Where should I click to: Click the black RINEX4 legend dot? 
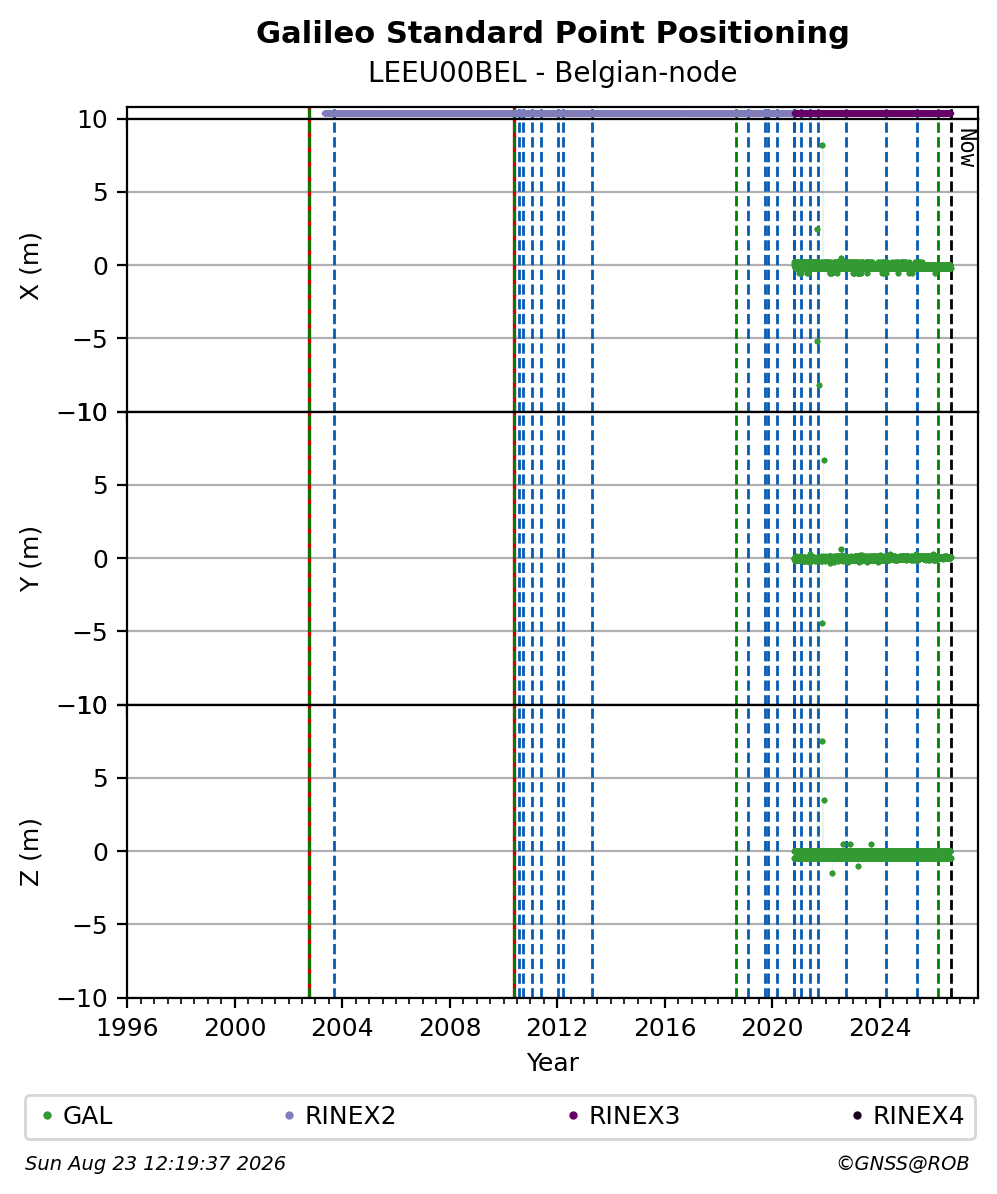click(x=858, y=1116)
